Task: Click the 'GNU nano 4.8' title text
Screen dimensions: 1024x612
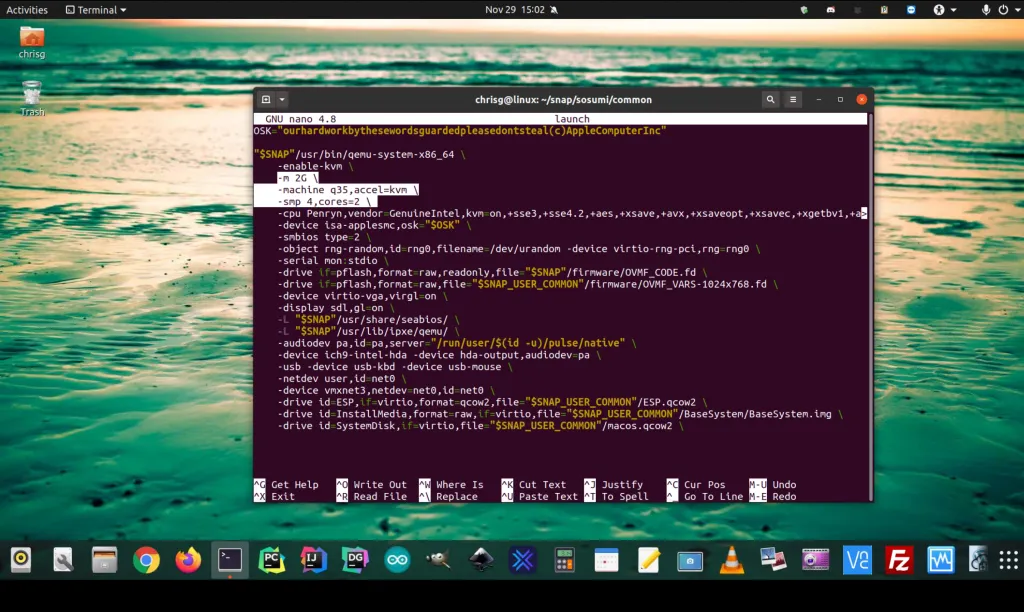Action: tap(300, 119)
